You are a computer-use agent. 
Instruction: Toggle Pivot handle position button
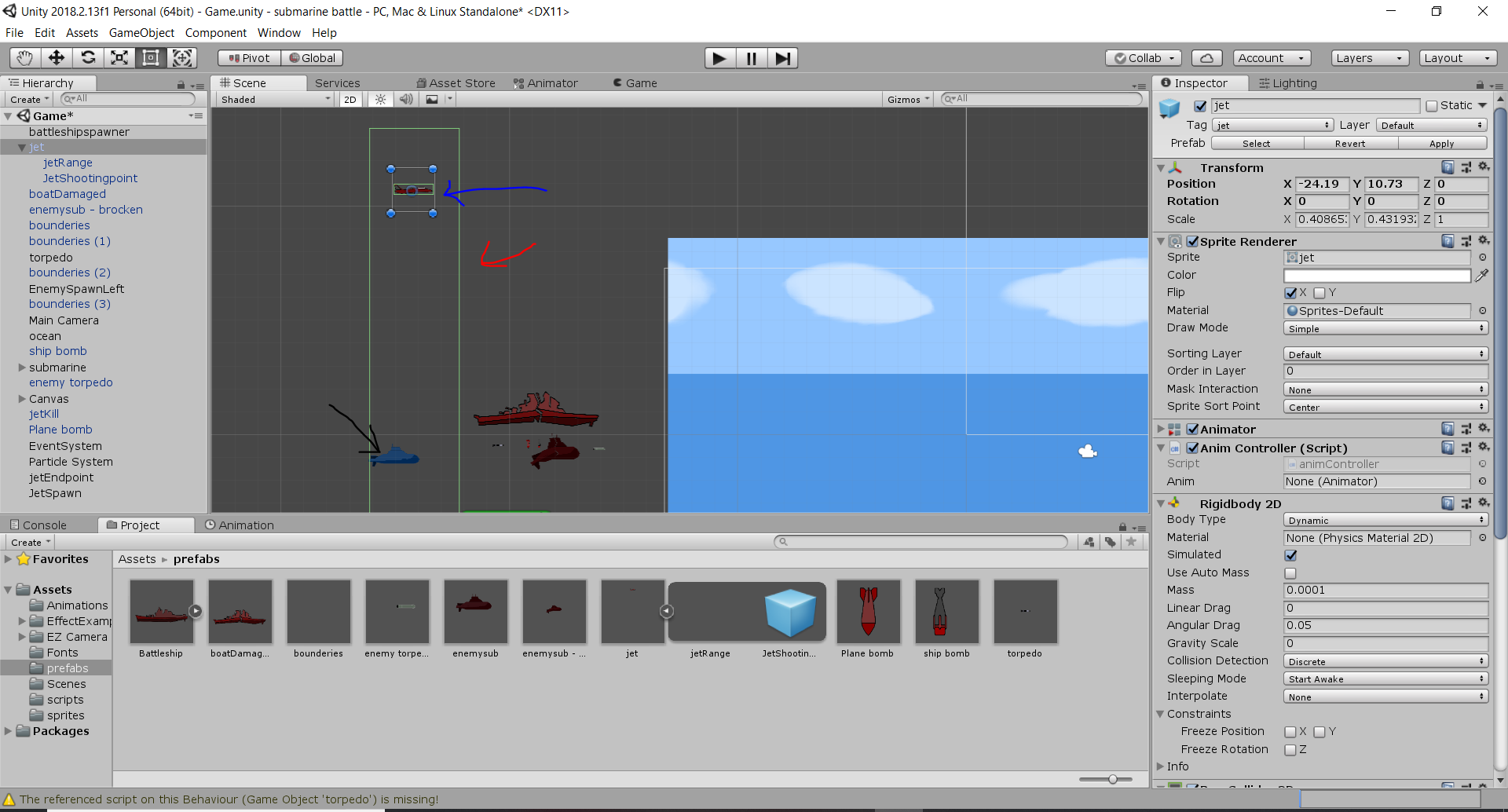249,58
